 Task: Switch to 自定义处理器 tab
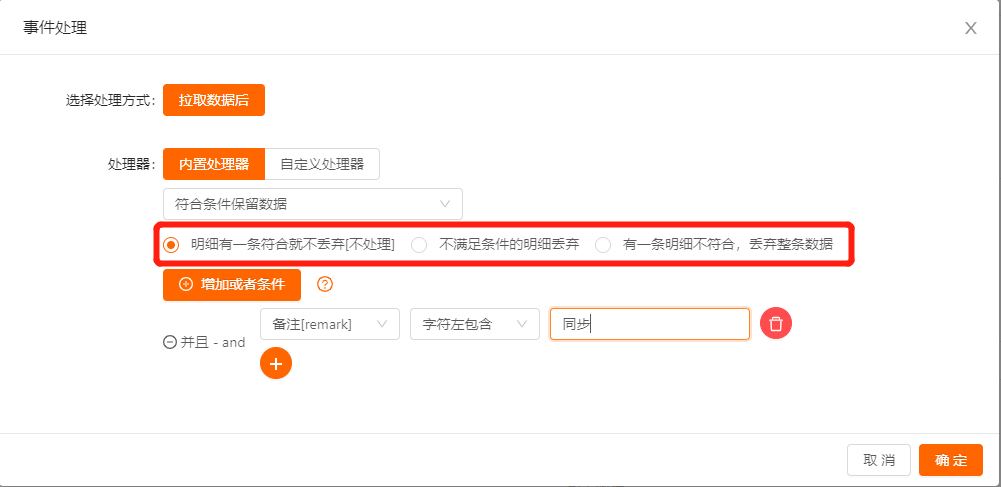(x=322, y=164)
